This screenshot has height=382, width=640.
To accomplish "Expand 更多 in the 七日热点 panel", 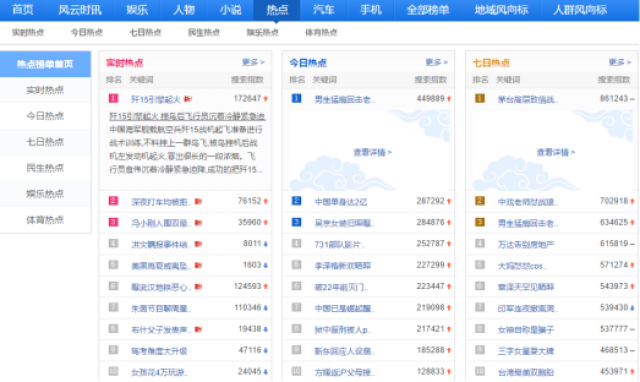I will pyautogui.click(x=620, y=62).
